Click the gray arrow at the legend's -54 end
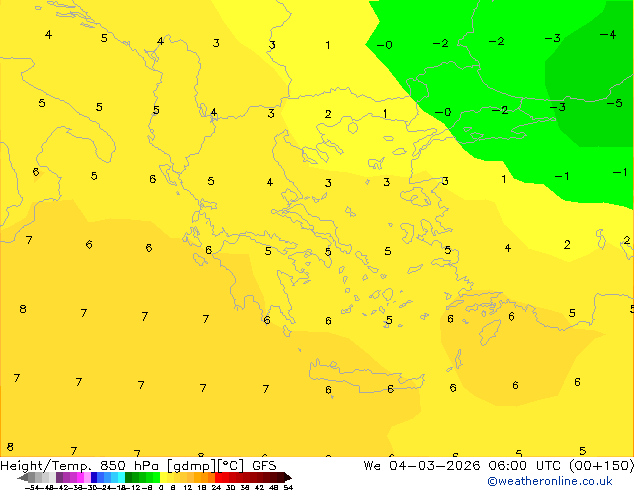Viewport: 634px width, 490px height. point(23,477)
